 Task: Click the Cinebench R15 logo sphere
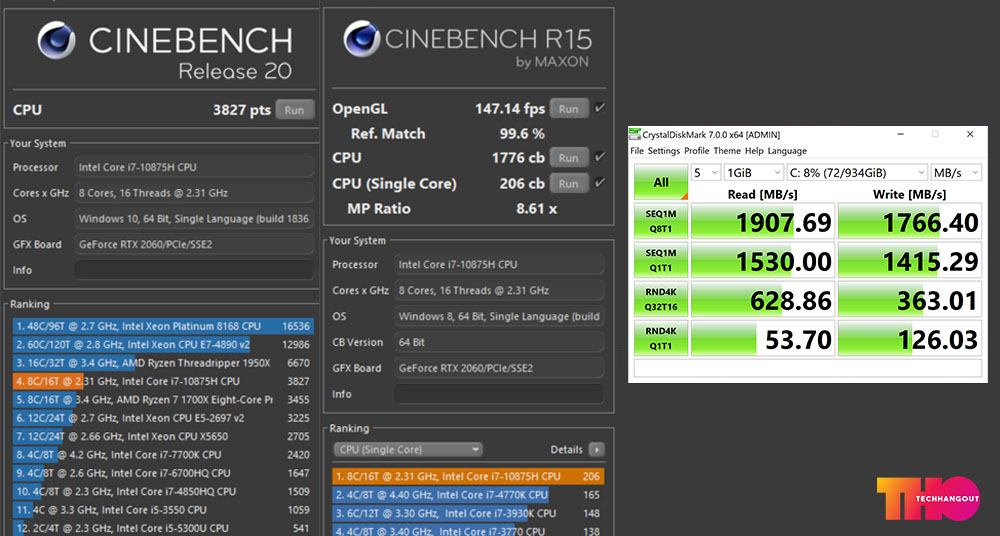point(362,39)
